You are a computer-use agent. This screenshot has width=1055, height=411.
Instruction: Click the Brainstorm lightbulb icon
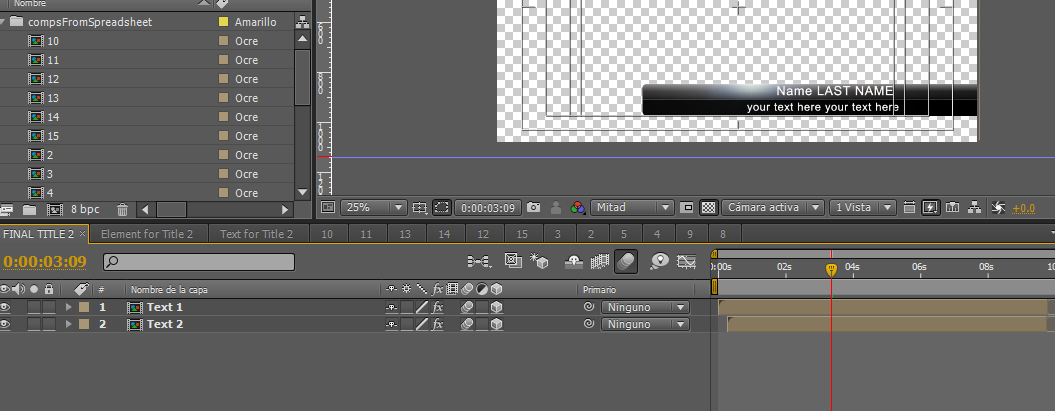pyautogui.click(x=659, y=261)
